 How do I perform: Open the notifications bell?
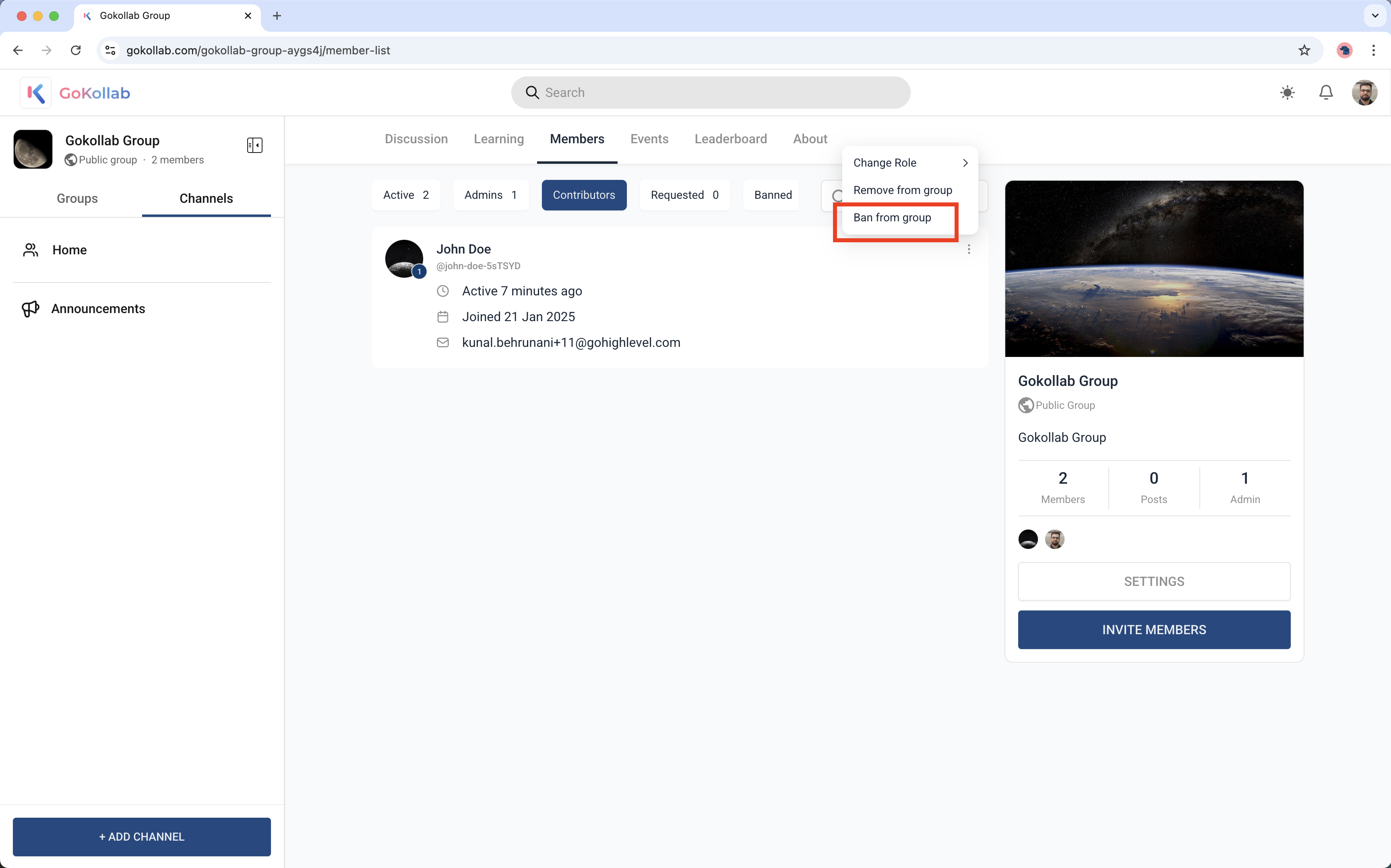pos(1325,93)
